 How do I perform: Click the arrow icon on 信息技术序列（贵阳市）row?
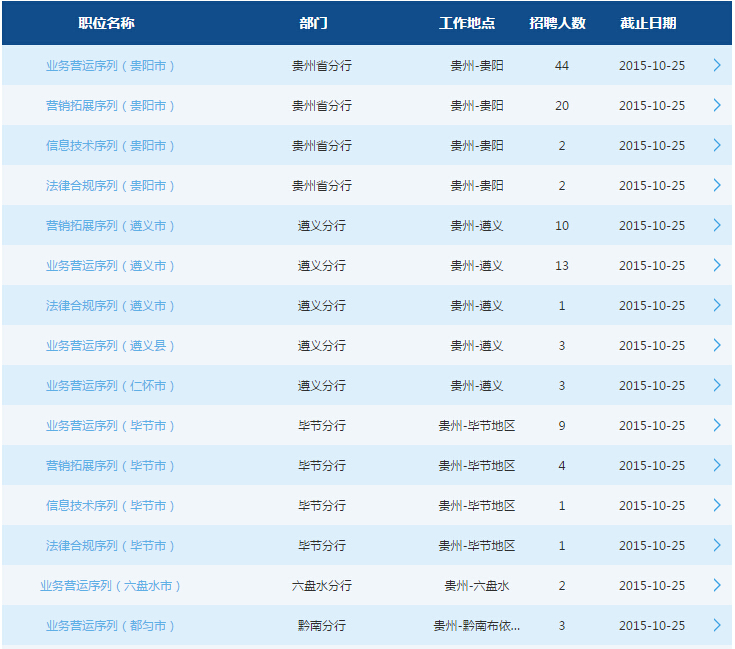716,145
